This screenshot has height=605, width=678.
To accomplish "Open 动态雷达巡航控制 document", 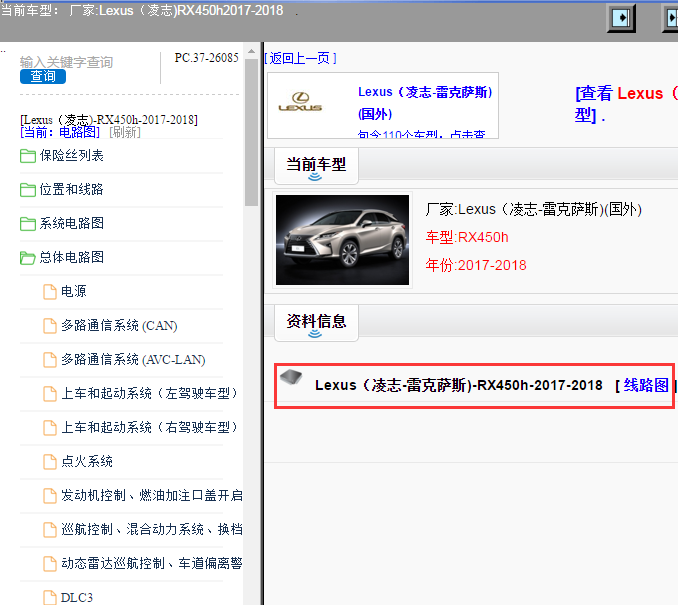I will (152, 563).
